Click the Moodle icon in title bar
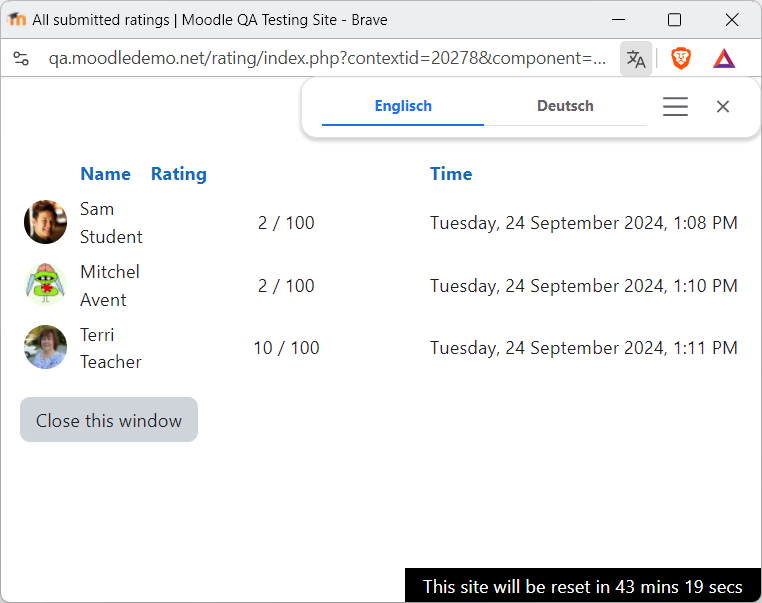This screenshot has width=762, height=603. [17, 19]
